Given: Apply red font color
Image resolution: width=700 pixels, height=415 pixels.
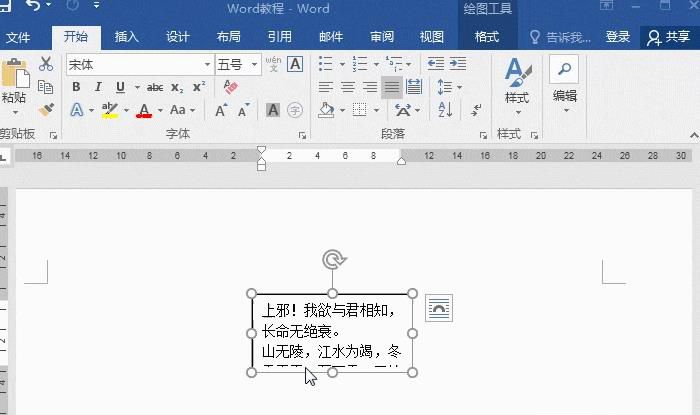Looking at the screenshot, I should (144, 110).
